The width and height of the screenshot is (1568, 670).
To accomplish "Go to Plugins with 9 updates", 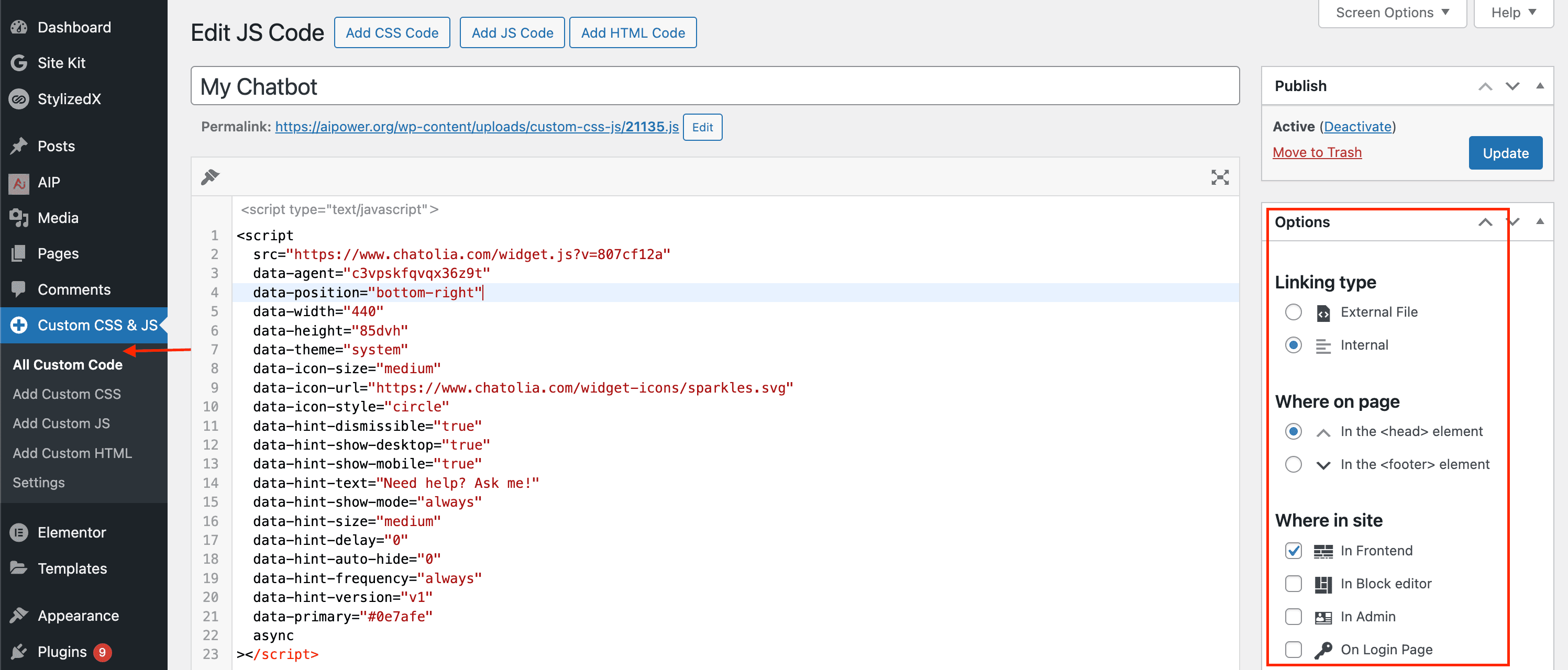I will coord(61,651).
